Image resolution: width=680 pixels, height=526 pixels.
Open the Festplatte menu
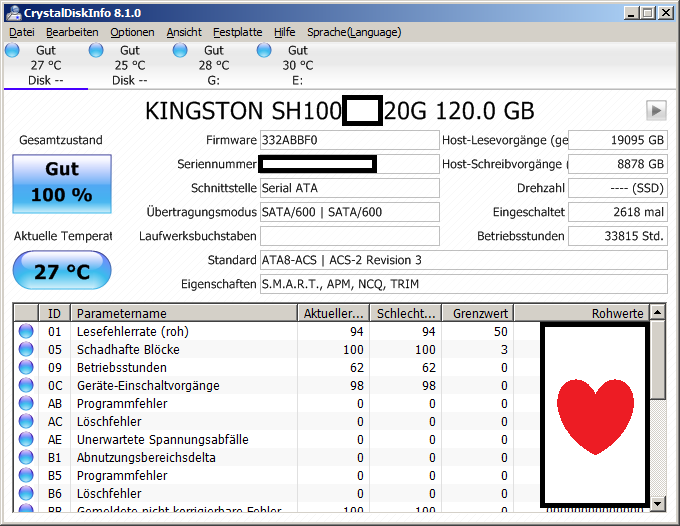(x=238, y=32)
